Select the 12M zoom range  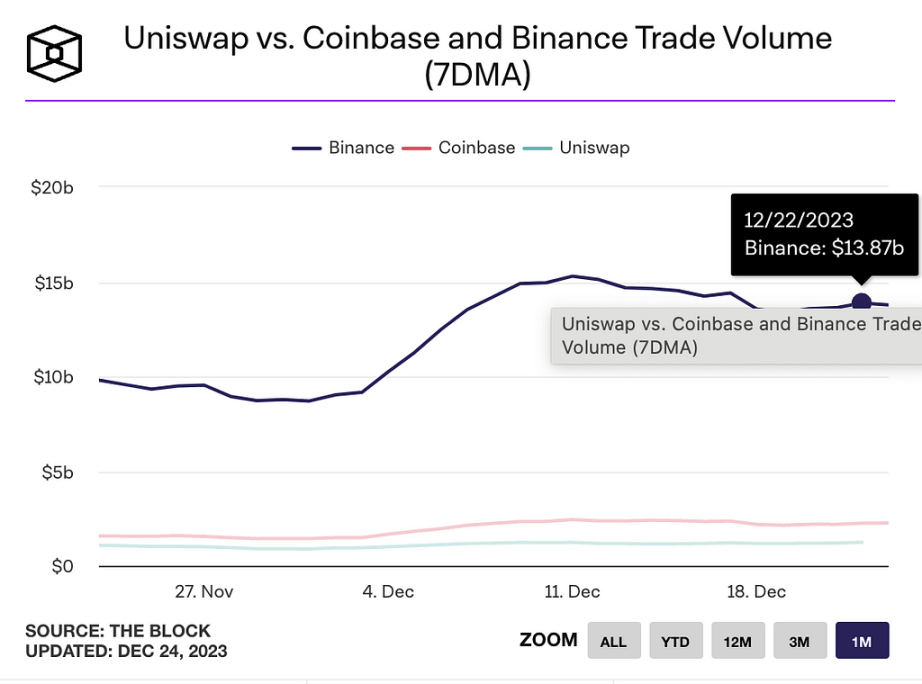(737, 640)
